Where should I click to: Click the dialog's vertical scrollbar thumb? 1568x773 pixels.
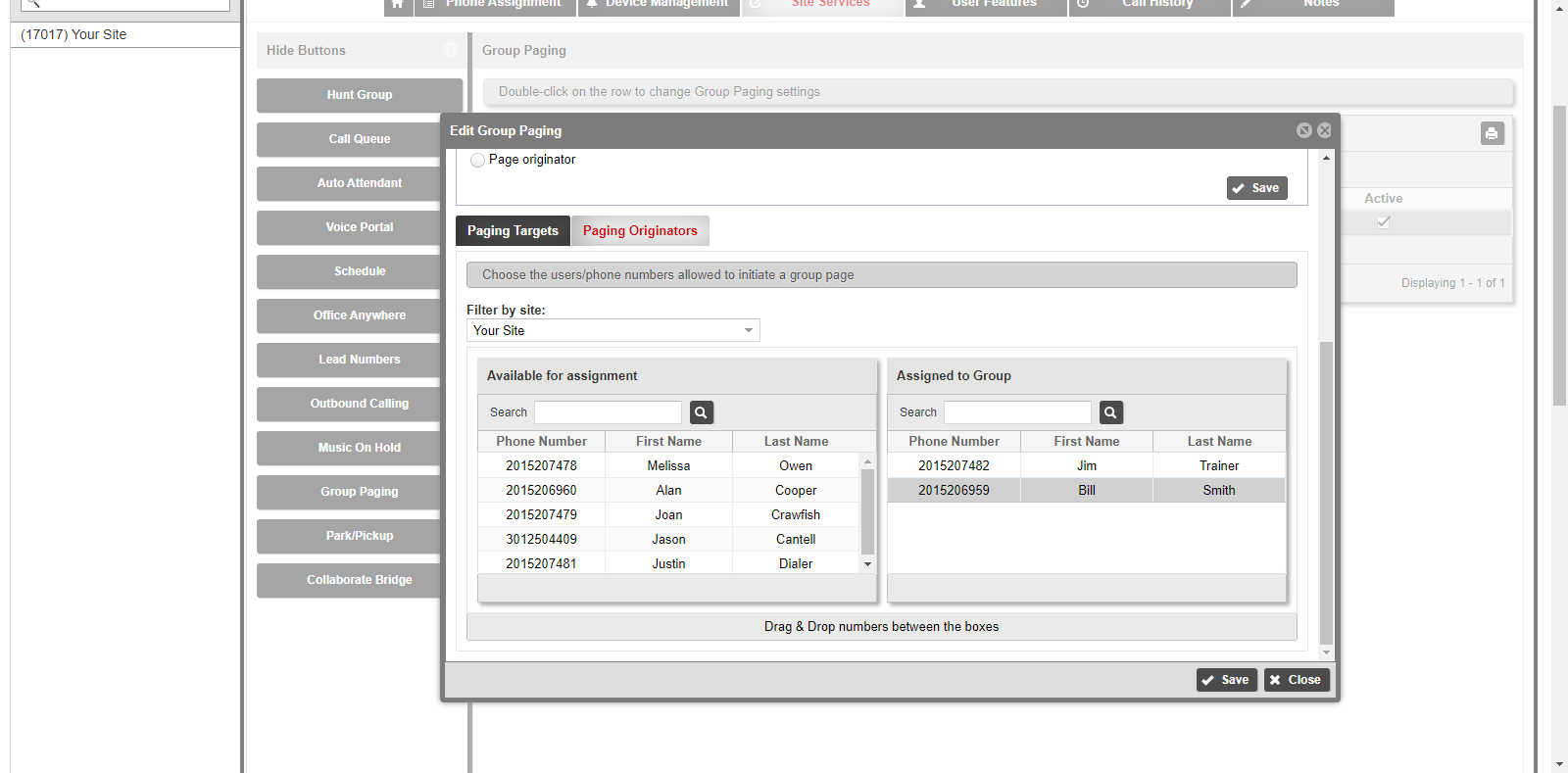tap(1327, 493)
